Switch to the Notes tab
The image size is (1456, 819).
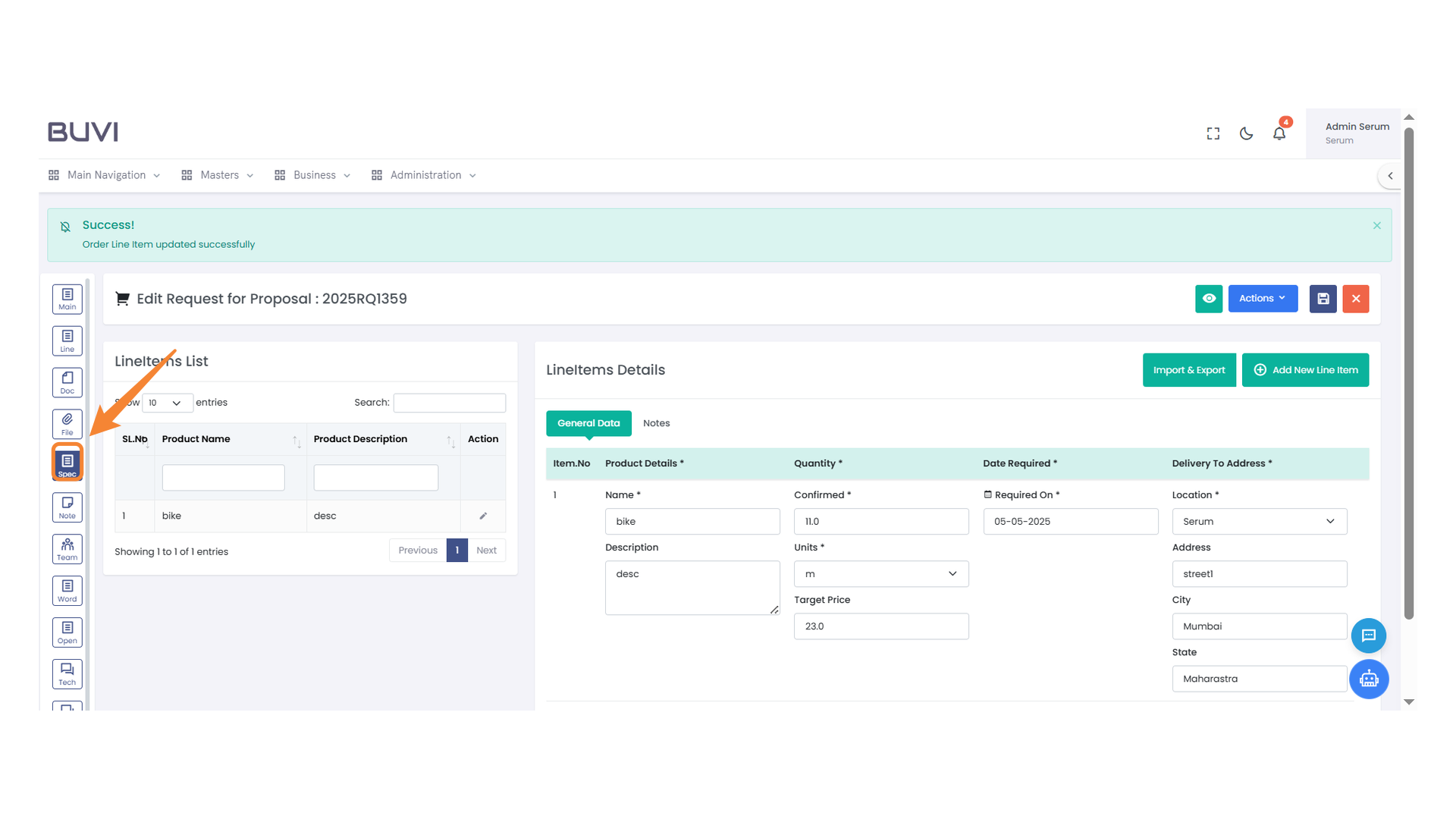point(656,422)
